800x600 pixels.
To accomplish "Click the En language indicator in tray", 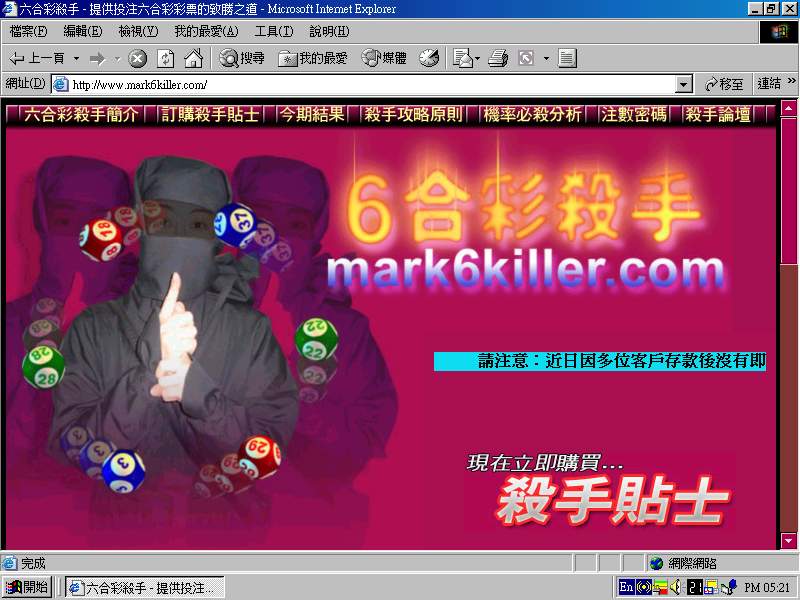I will [x=626, y=587].
